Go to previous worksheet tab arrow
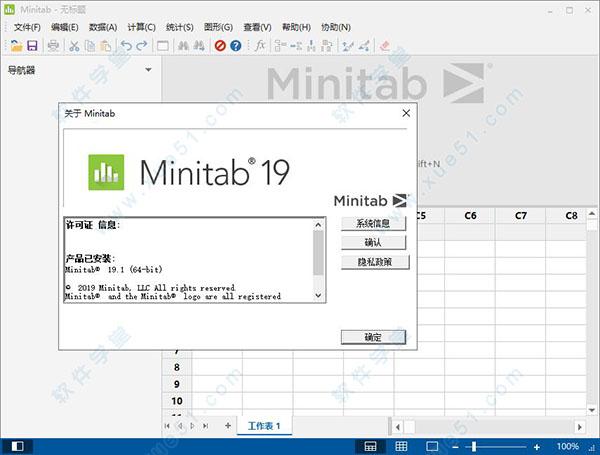The height and width of the screenshot is (455, 600). (x=180, y=426)
